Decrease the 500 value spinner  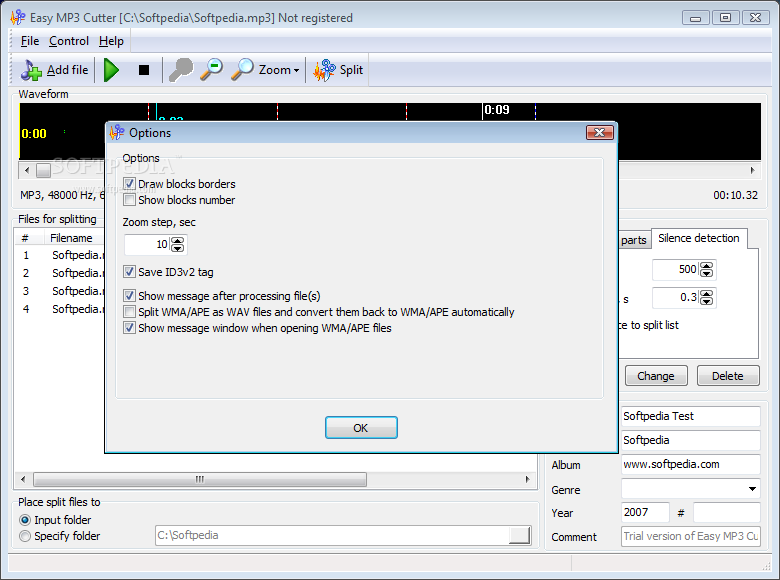(x=706, y=273)
